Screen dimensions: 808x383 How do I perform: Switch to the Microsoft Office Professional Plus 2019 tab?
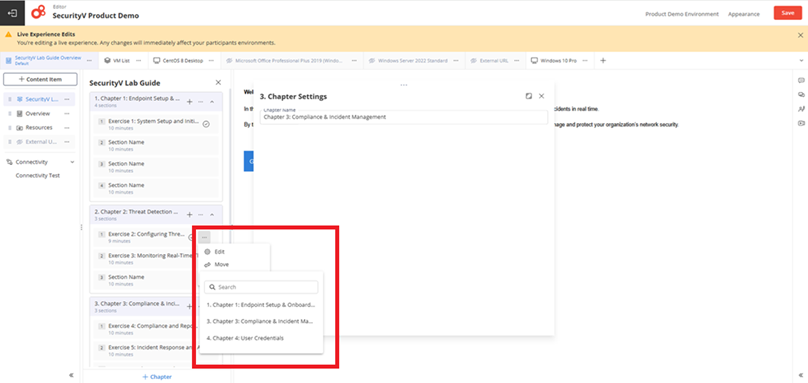point(284,61)
